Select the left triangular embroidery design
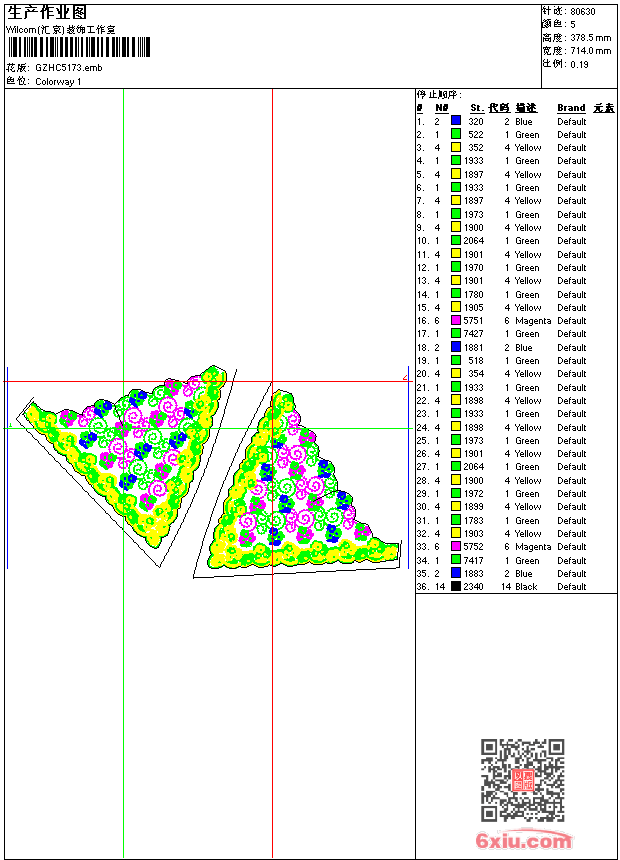Viewport: 620px width, 860px height. point(130,450)
